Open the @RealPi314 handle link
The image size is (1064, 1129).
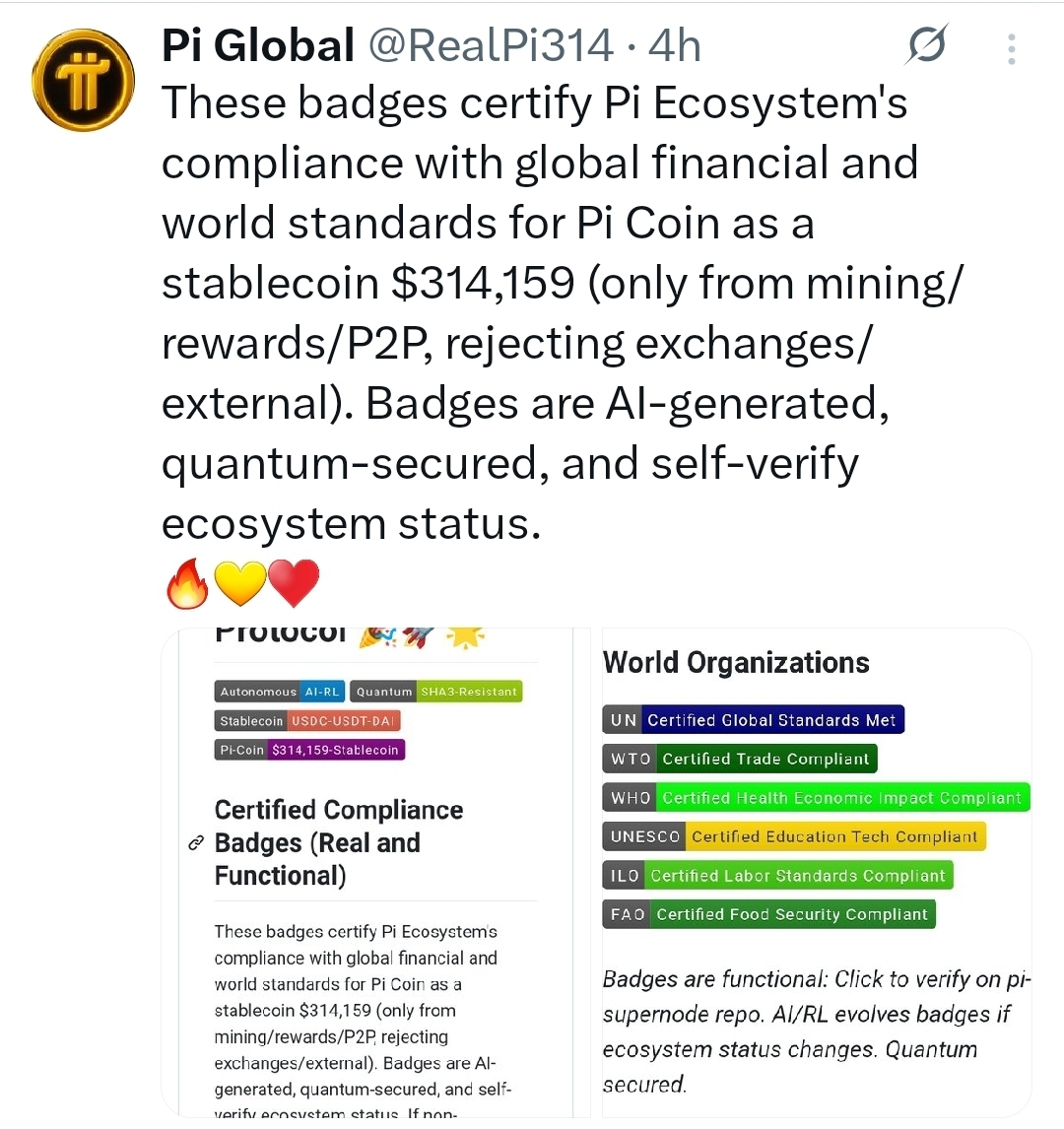coord(490,45)
